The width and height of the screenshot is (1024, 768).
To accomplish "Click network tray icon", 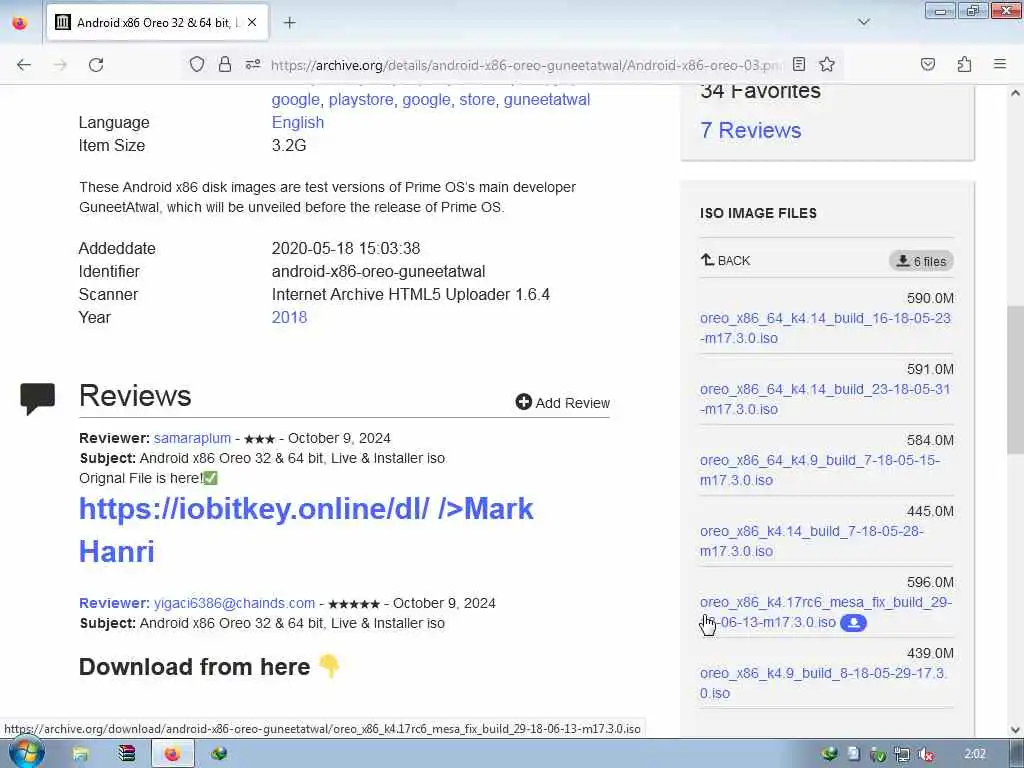I will (902, 754).
